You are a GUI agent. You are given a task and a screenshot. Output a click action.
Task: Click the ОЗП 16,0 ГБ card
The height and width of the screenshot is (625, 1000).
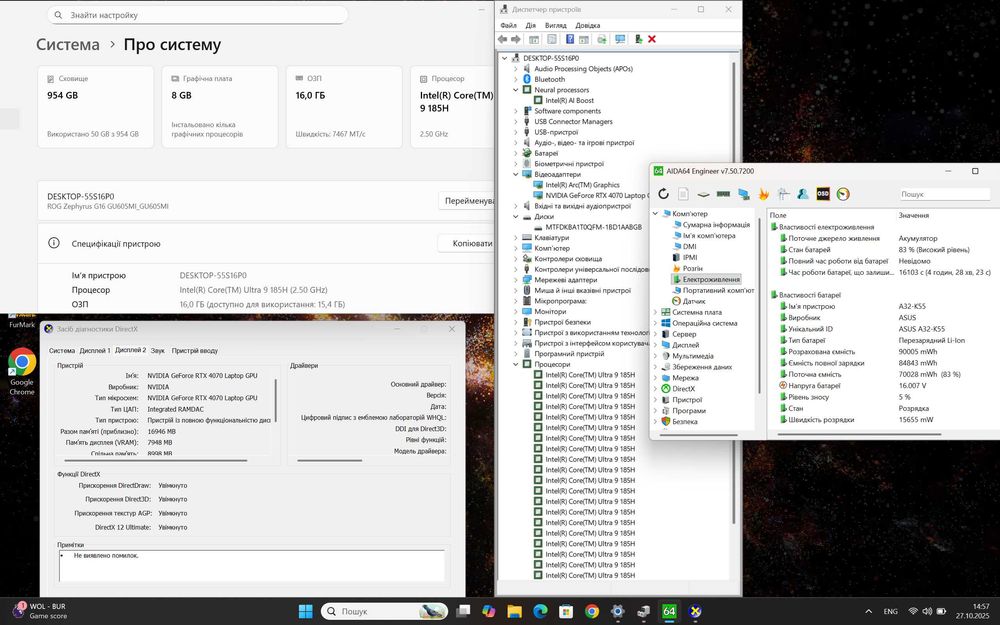(x=344, y=107)
